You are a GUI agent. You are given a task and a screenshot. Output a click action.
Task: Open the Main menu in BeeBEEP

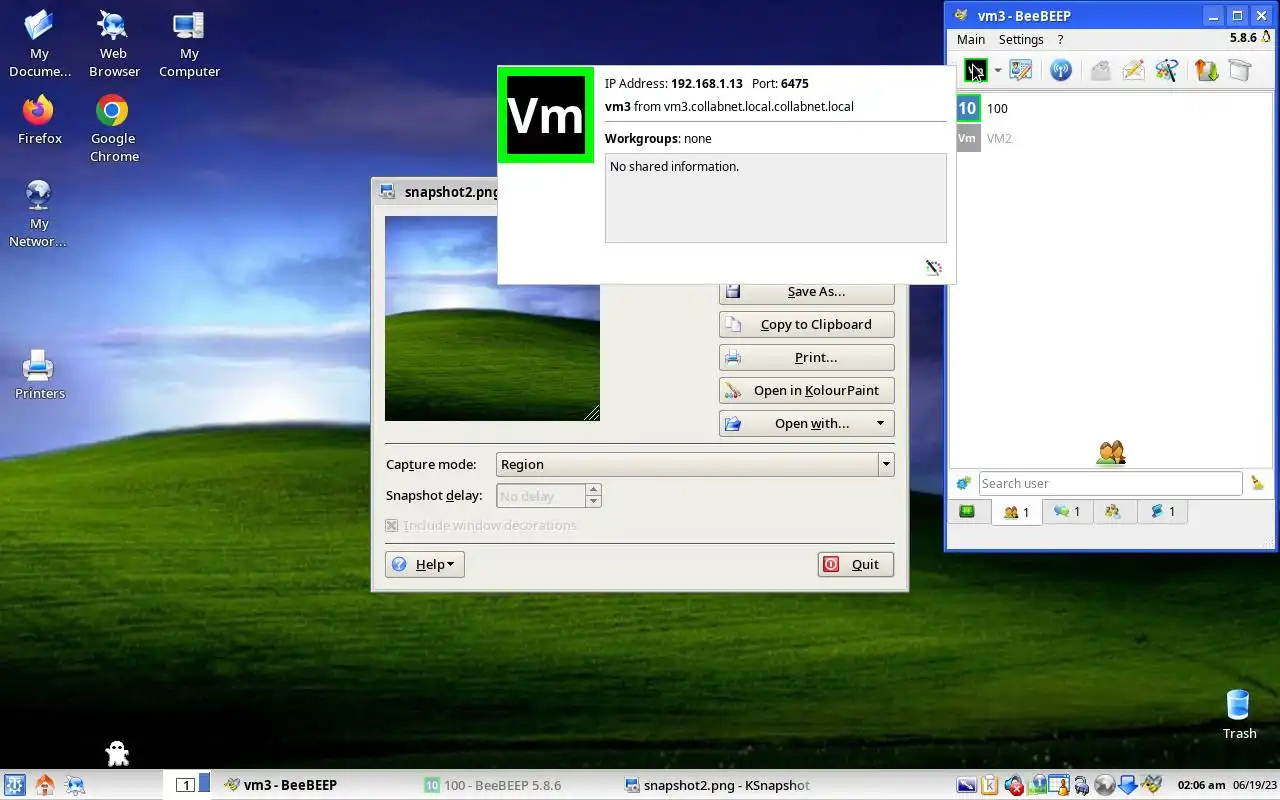(971, 39)
